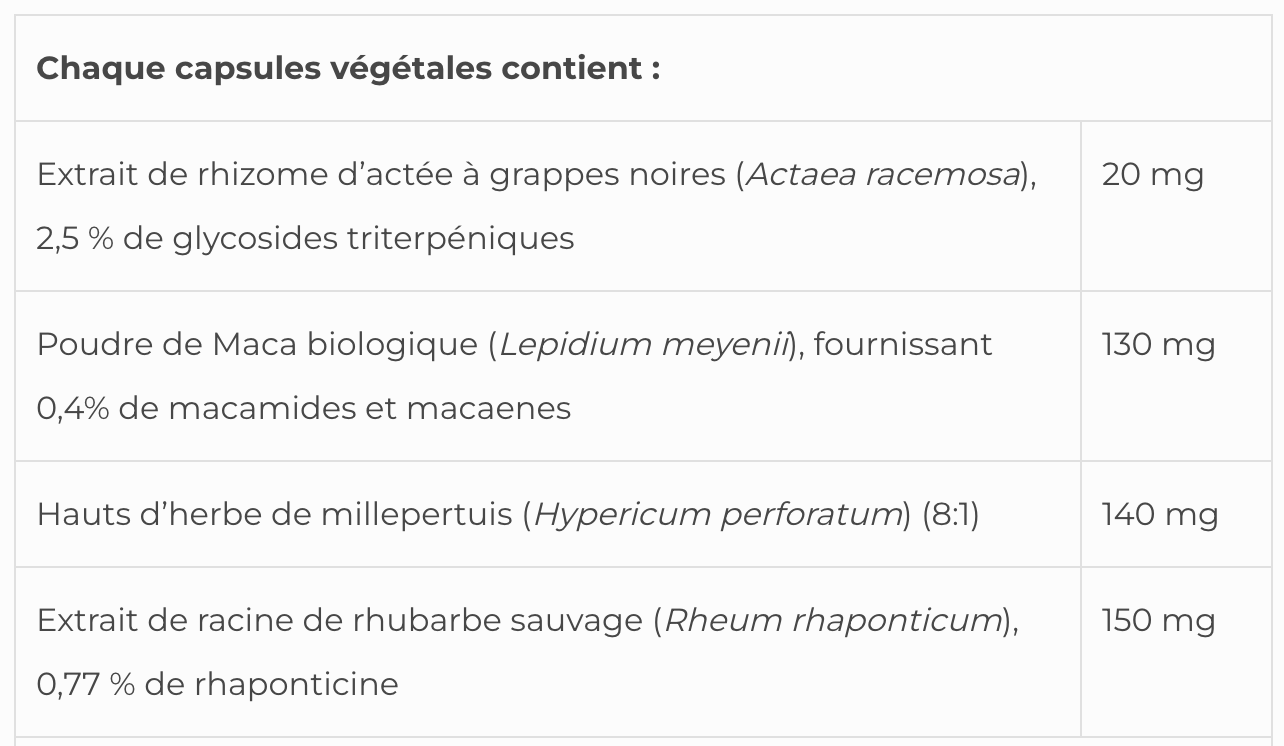Click the italic text 'Hypericum perforatum'
The image size is (1284, 746).
(718, 515)
